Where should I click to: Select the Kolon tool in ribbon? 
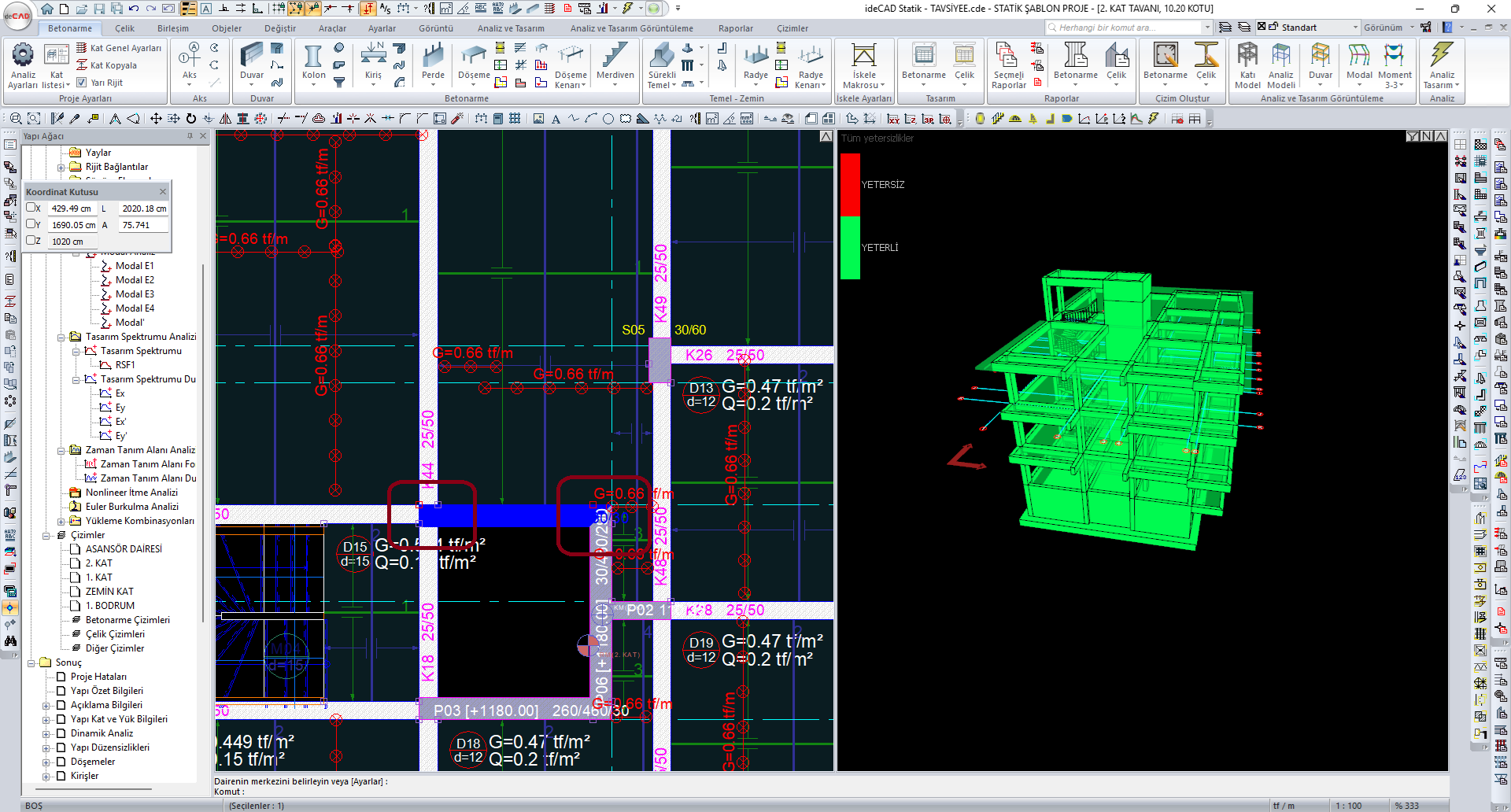click(313, 61)
